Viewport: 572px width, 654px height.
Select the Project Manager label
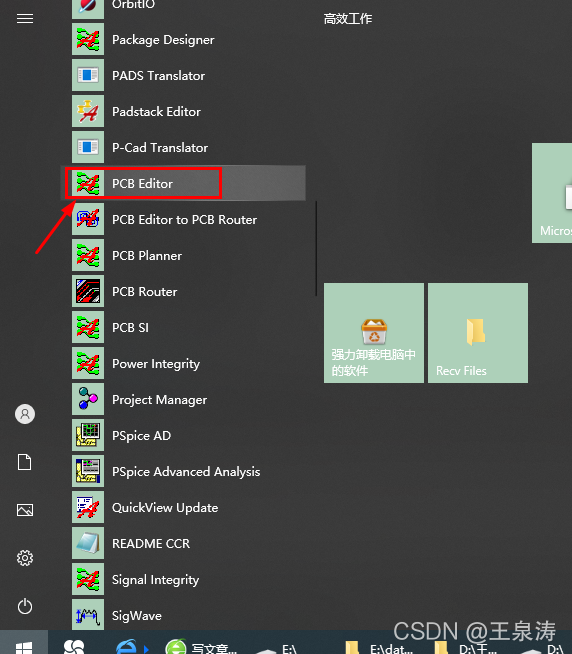[x=159, y=400]
